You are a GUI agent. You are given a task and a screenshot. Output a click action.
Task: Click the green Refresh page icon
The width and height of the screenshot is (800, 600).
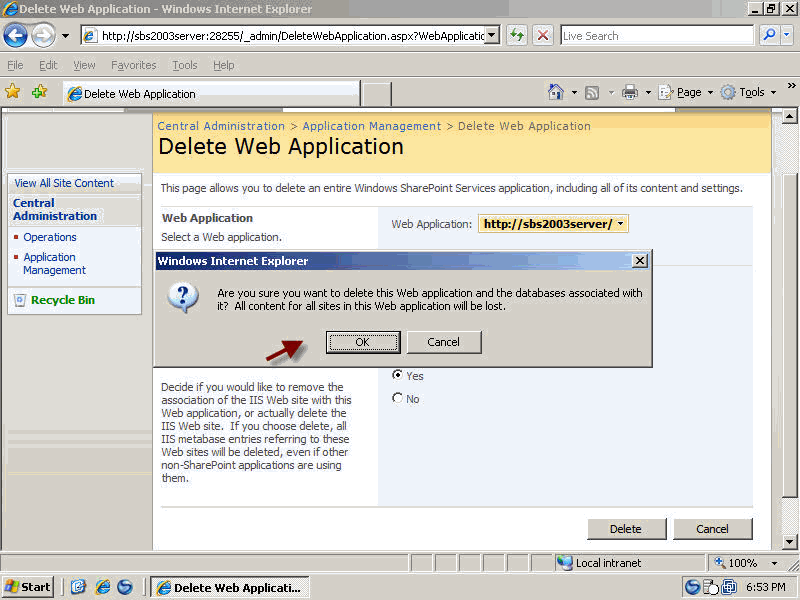pyautogui.click(x=517, y=35)
